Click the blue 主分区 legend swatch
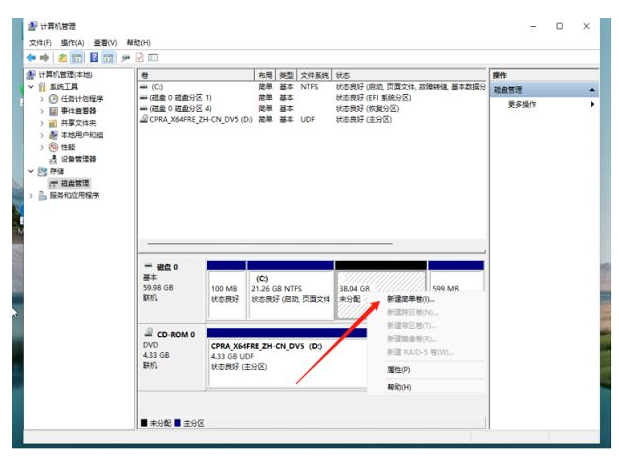This screenshot has height=457, width=619. coord(177,423)
